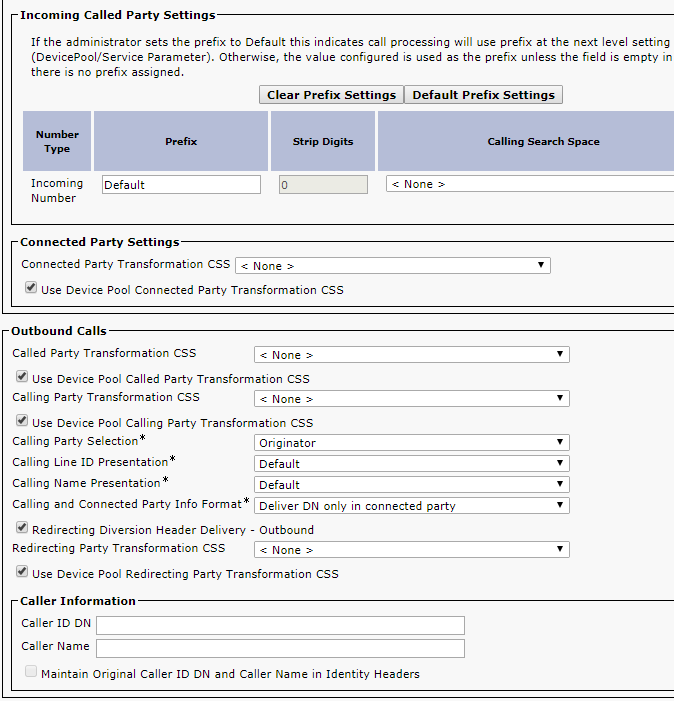Image resolution: width=674 pixels, height=701 pixels.
Task: Click the Strip Digits column header
Action: [x=323, y=141]
